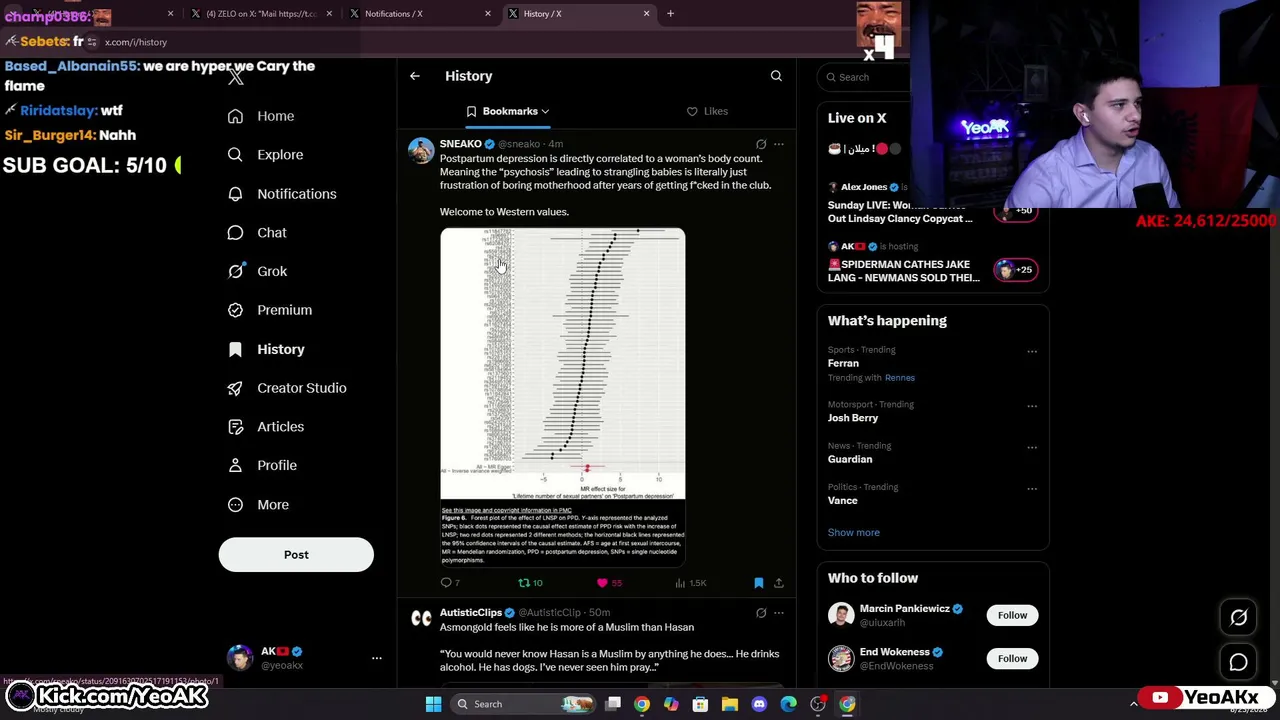Show hidden system tray icons
This screenshot has height=720, width=1280.
point(1133,704)
